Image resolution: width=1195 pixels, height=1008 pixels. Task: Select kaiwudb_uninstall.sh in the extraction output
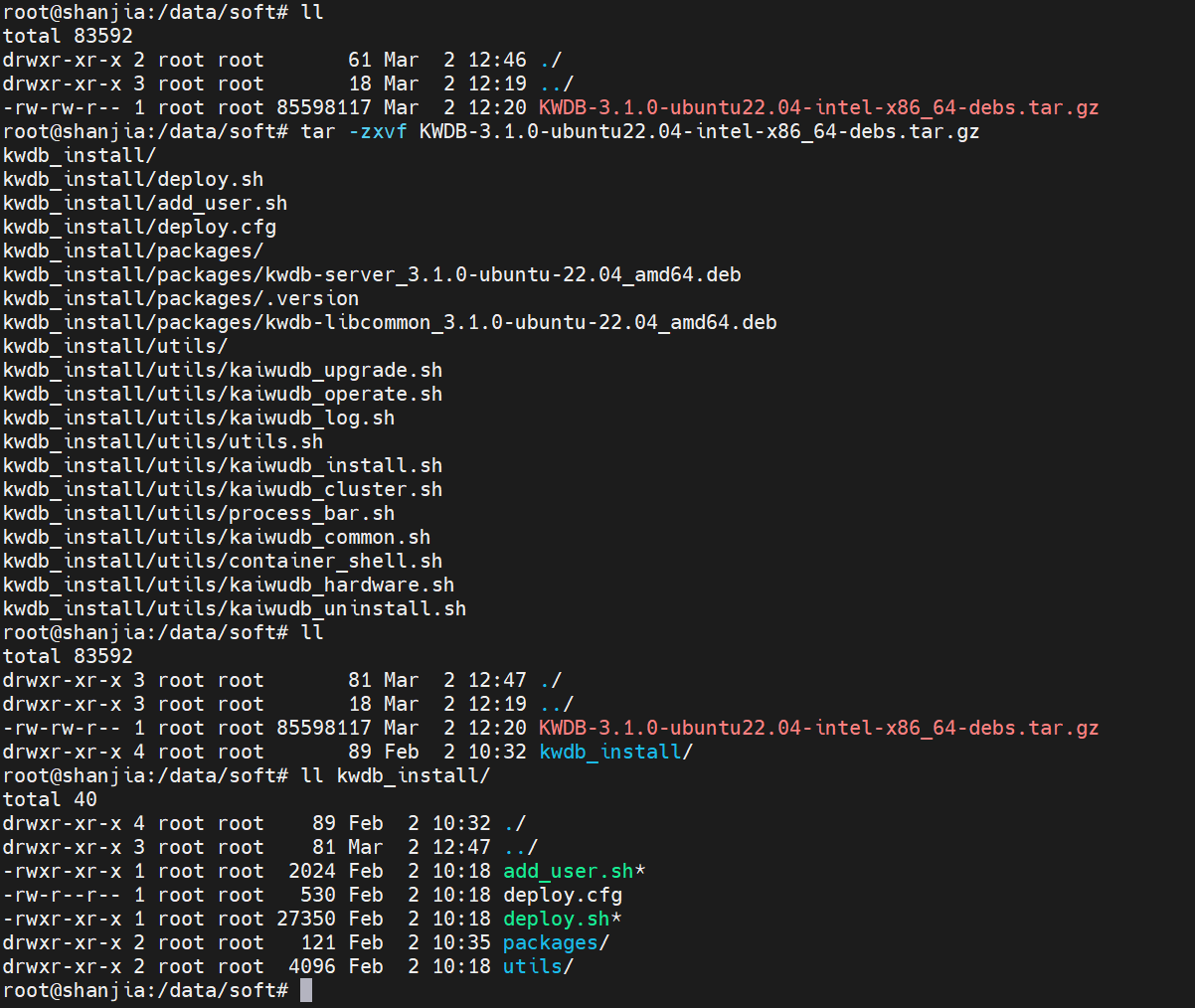(348, 608)
